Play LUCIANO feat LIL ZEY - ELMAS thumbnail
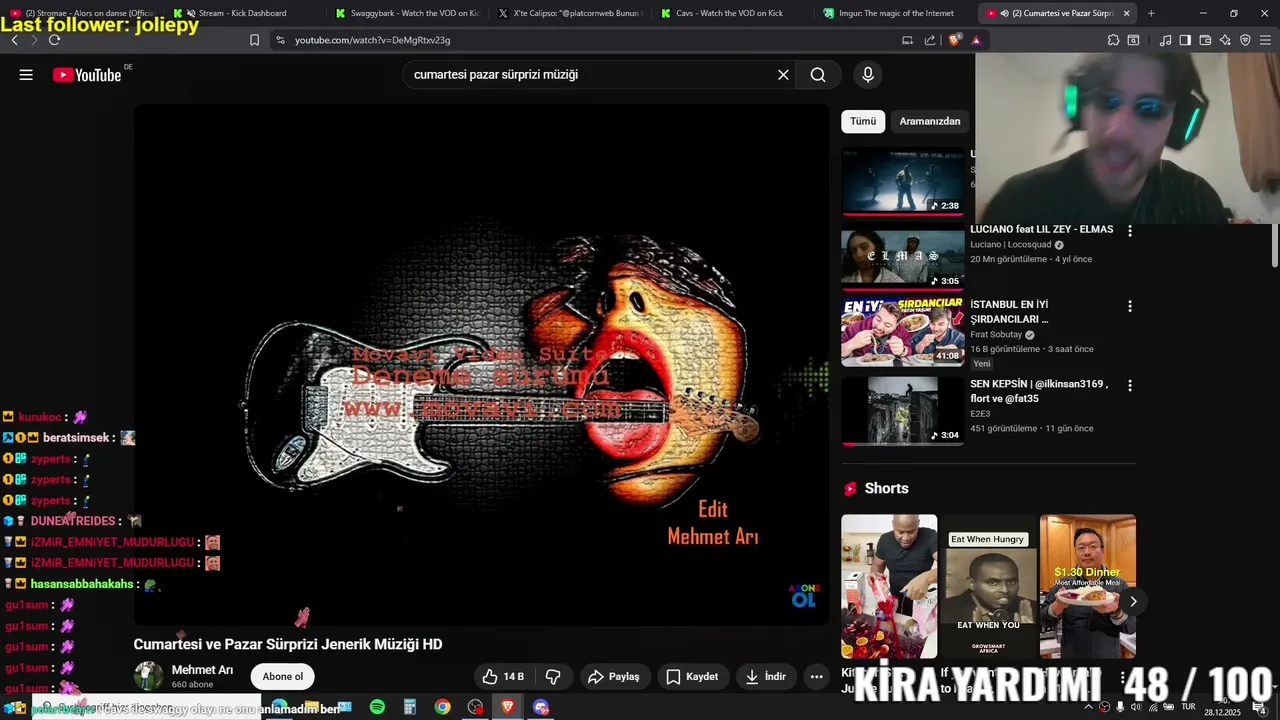The width and height of the screenshot is (1280, 720). [x=903, y=258]
